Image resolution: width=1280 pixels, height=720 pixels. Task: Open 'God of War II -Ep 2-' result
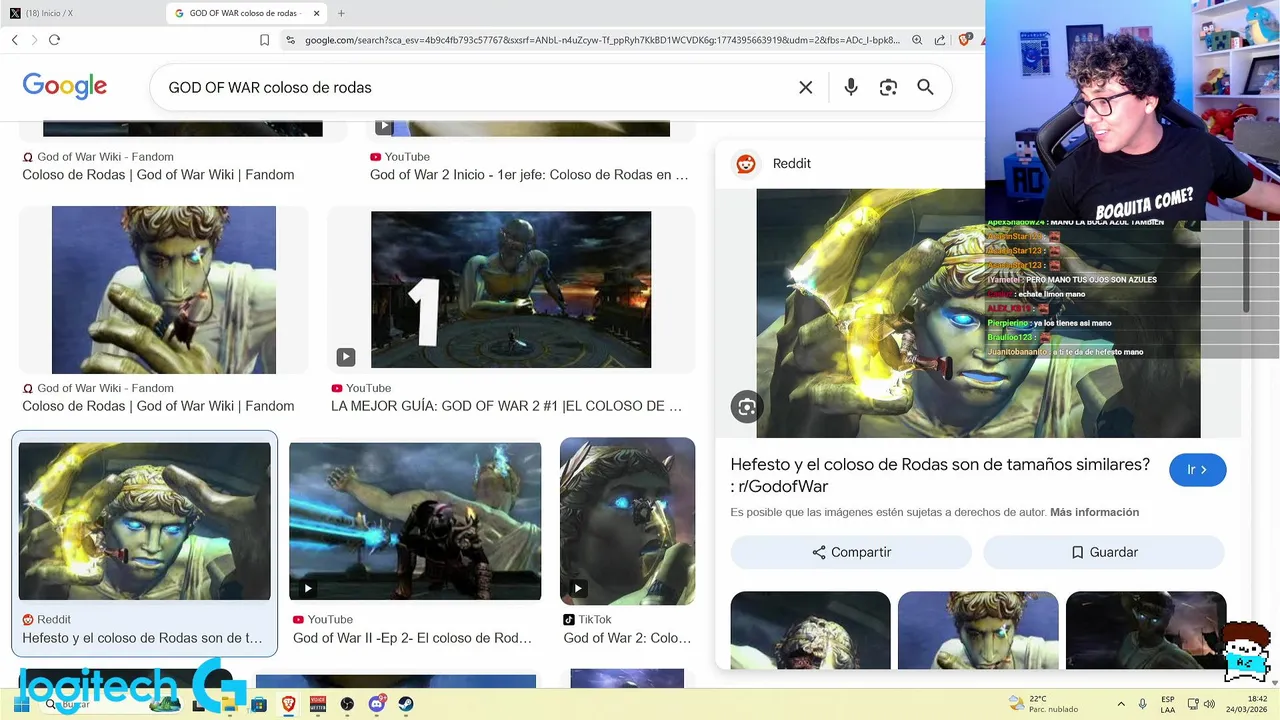(x=412, y=638)
